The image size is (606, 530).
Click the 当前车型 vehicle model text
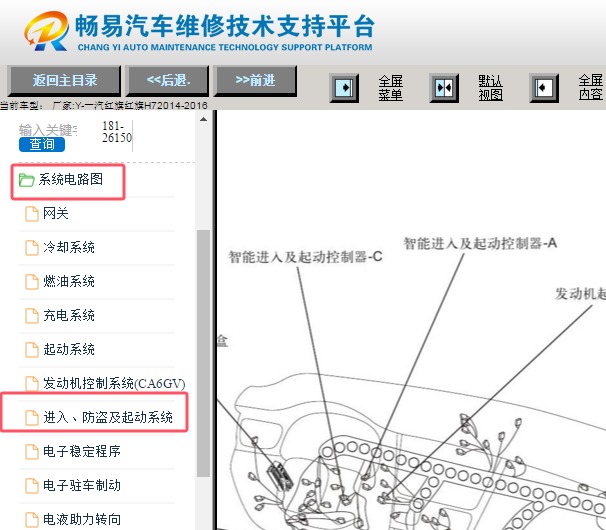(x=104, y=105)
